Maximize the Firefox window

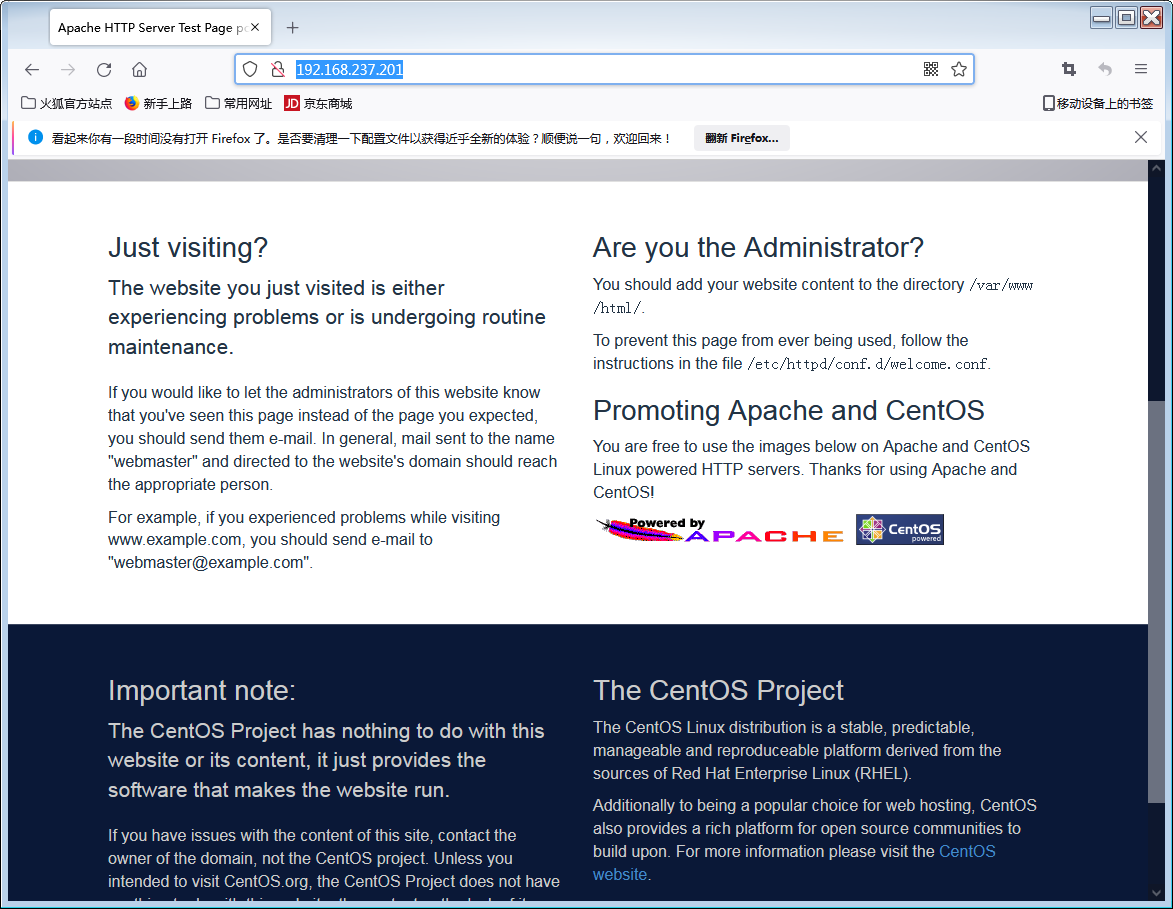pyautogui.click(x=1127, y=17)
